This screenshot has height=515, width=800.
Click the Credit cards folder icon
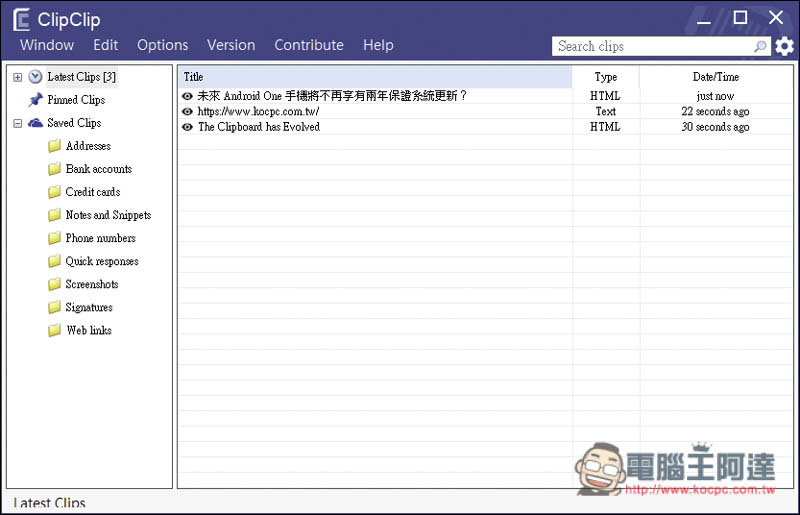(55, 192)
